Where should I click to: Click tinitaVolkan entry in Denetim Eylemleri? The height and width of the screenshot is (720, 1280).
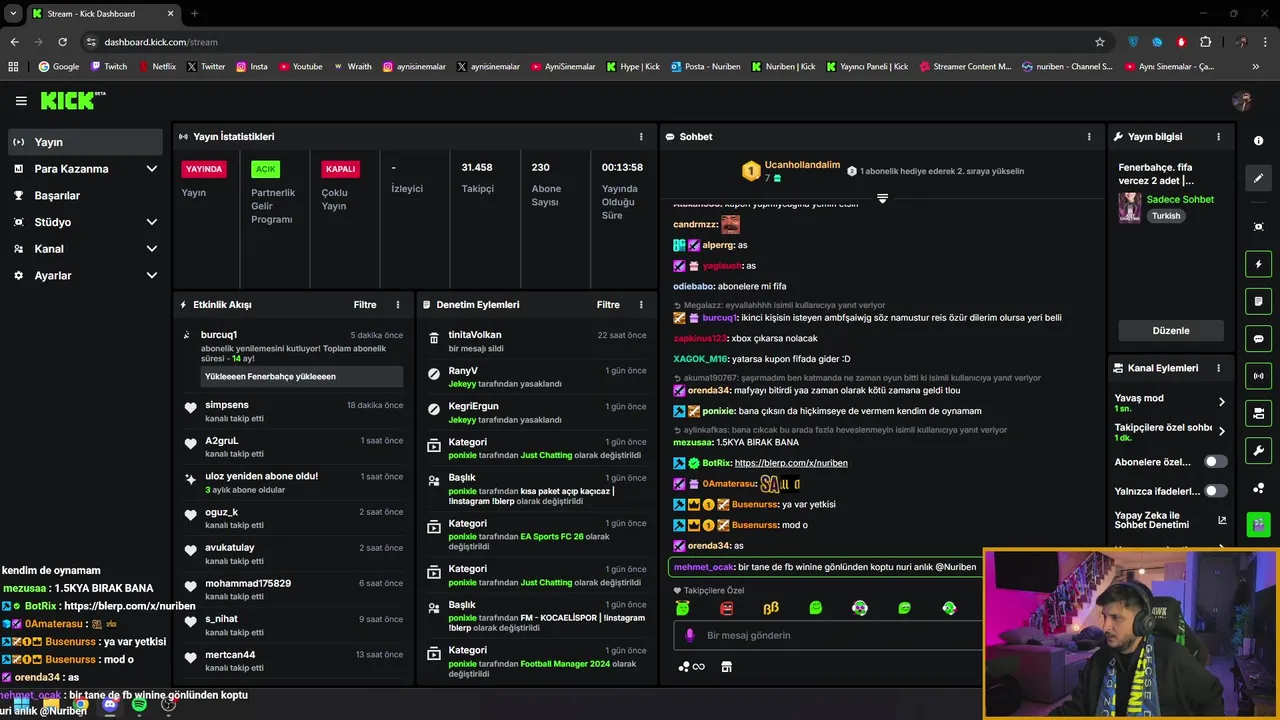[536, 341]
